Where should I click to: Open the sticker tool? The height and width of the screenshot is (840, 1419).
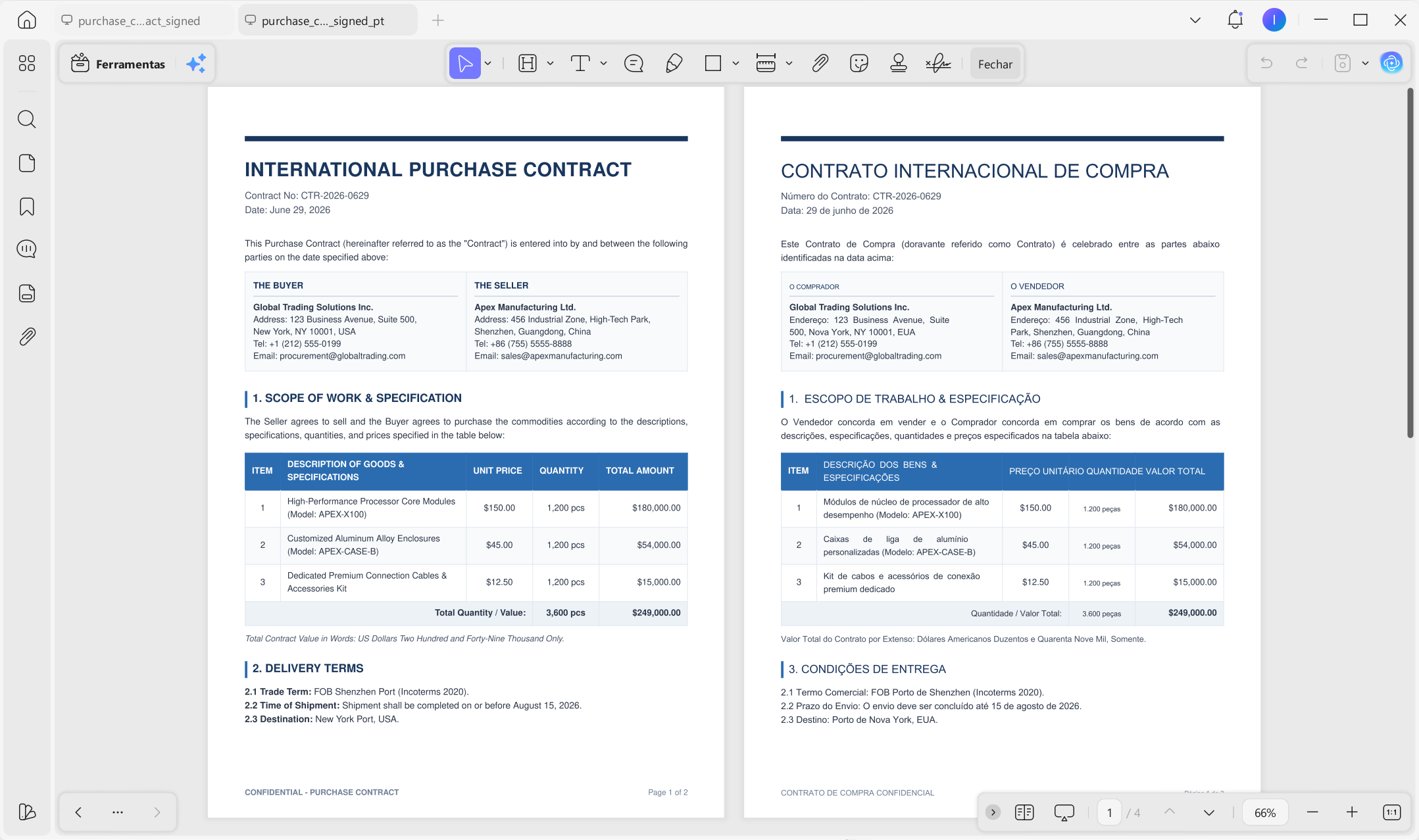(859, 63)
